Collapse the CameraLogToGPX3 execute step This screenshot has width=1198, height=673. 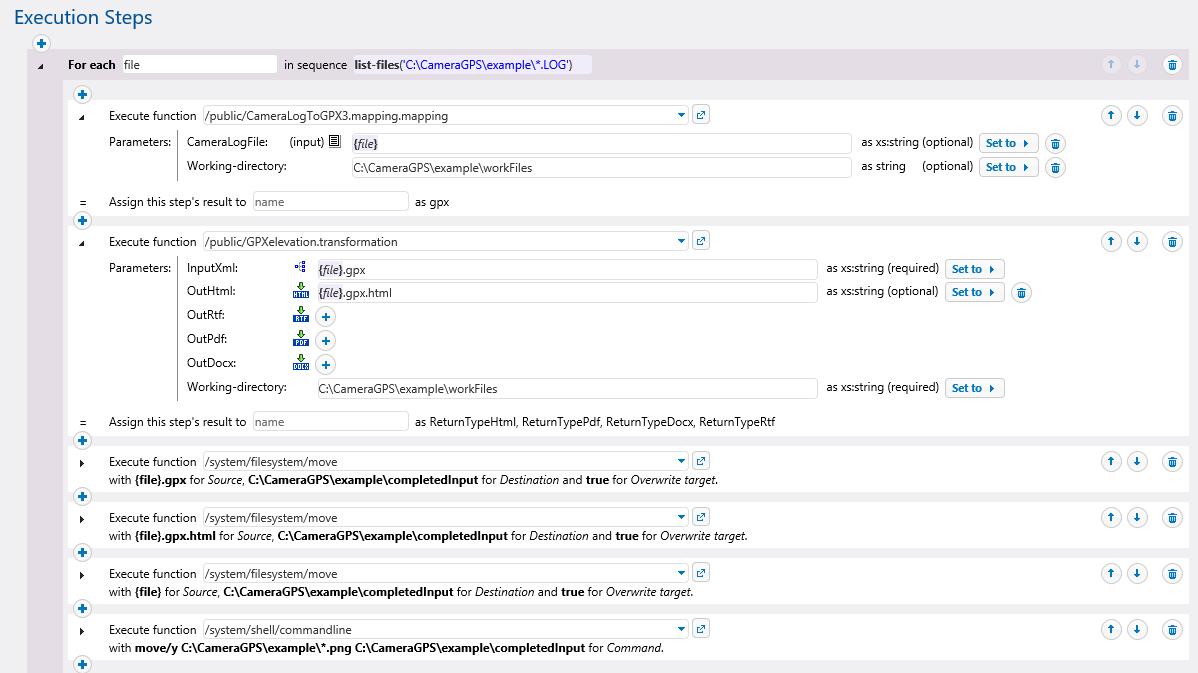[x=82, y=118]
